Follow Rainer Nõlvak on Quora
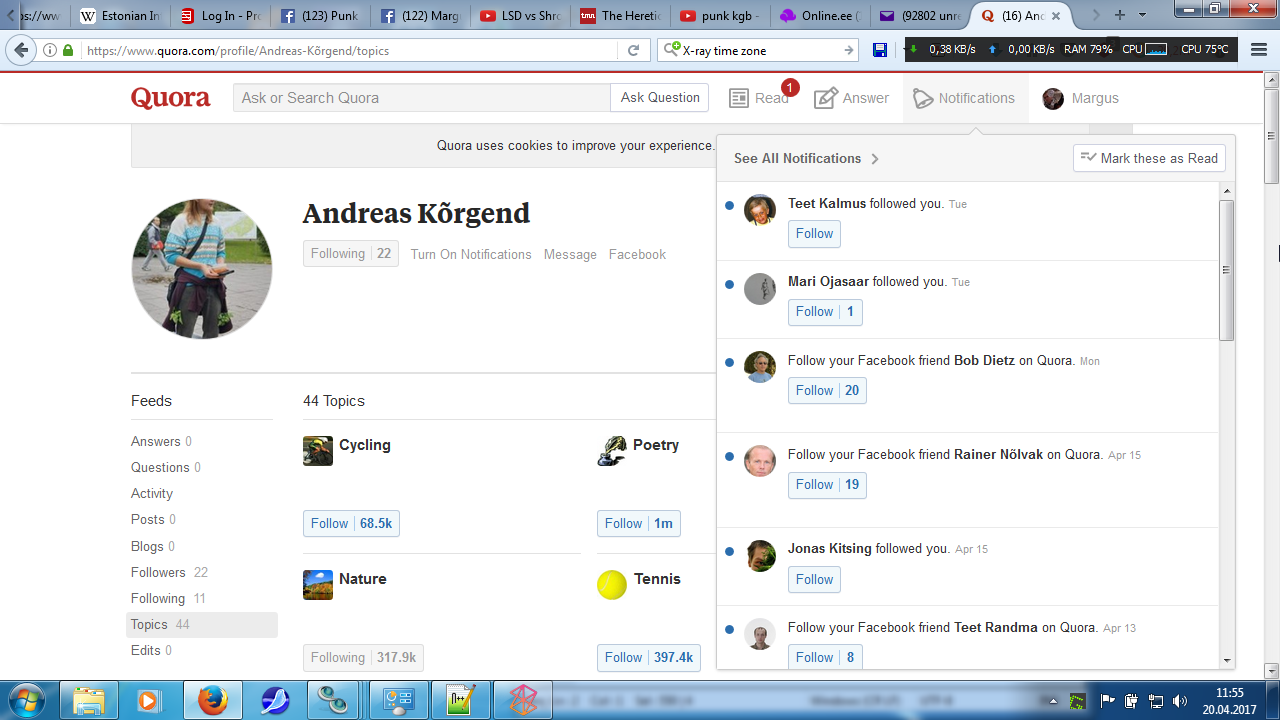Screen dimensions: 1280x720 click(827, 484)
